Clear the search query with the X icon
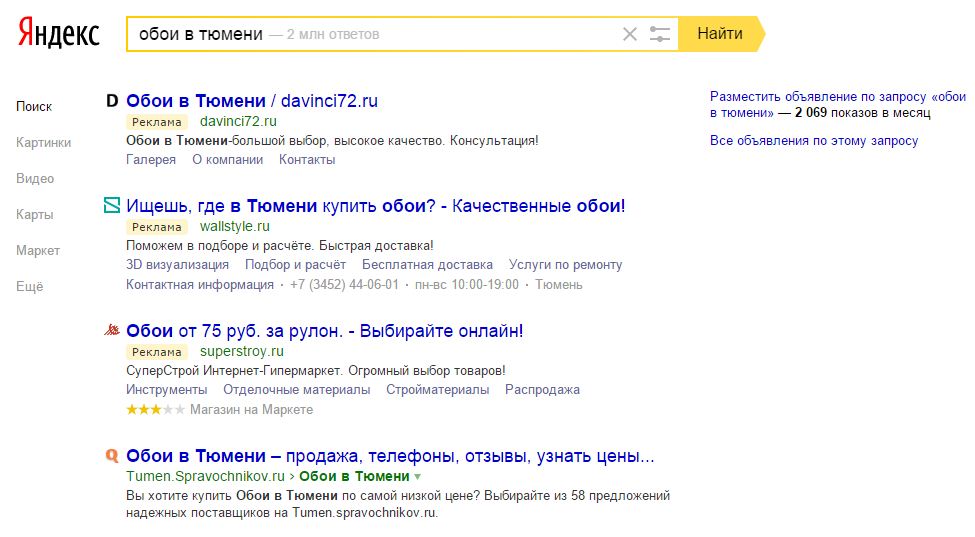Screen dimensions: 975x537 point(630,34)
